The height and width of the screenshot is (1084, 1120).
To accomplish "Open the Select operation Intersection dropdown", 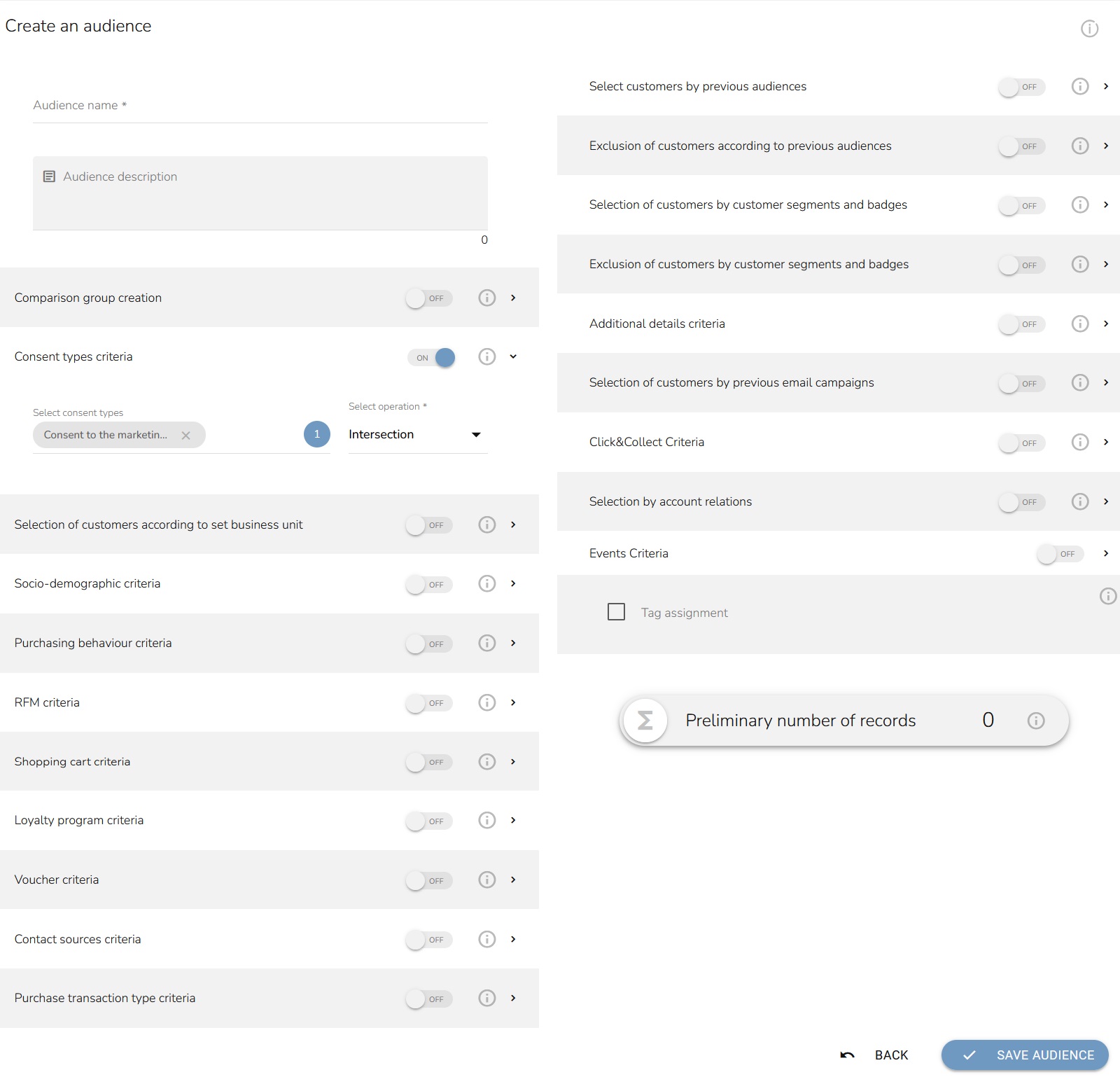I will coord(417,435).
